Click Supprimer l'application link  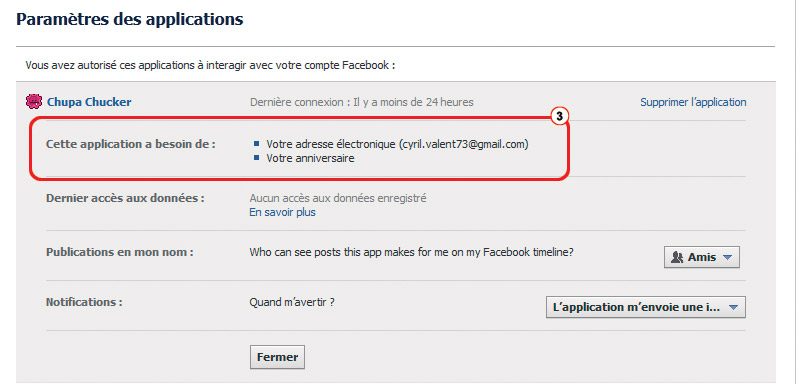point(693,102)
